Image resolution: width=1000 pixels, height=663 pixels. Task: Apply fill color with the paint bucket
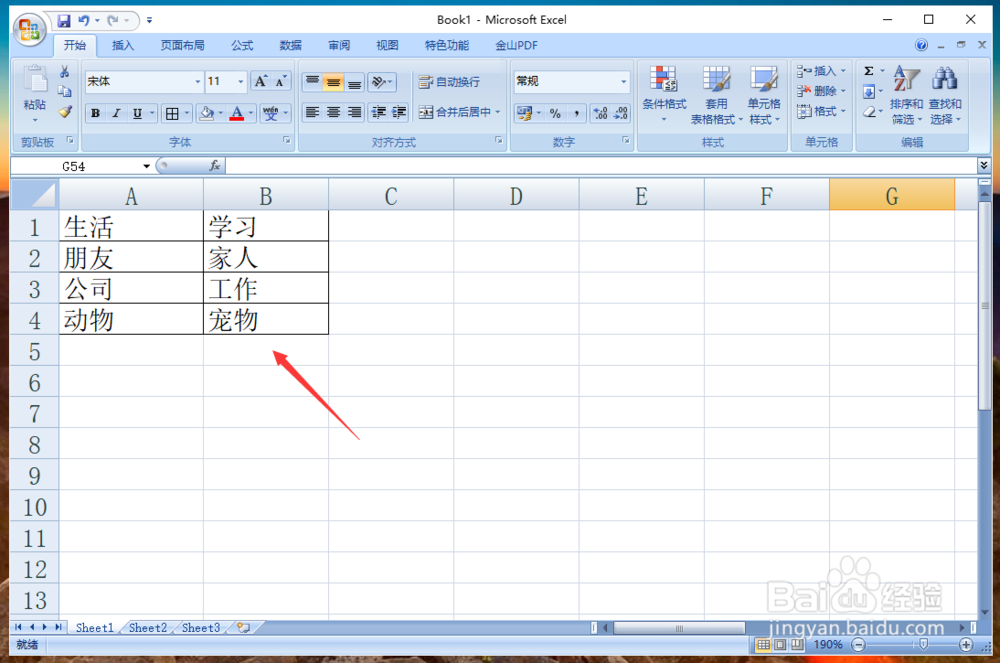pyautogui.click(x=207, y=113)
